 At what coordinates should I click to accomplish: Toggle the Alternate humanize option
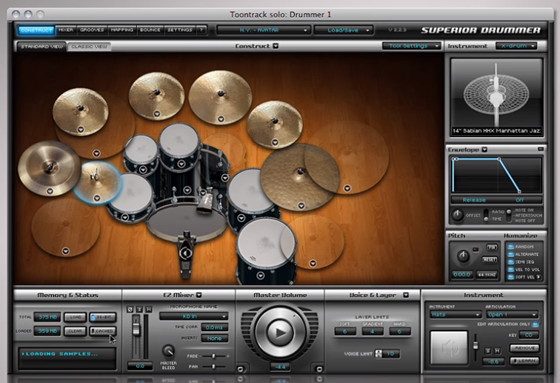coord(511,254)
